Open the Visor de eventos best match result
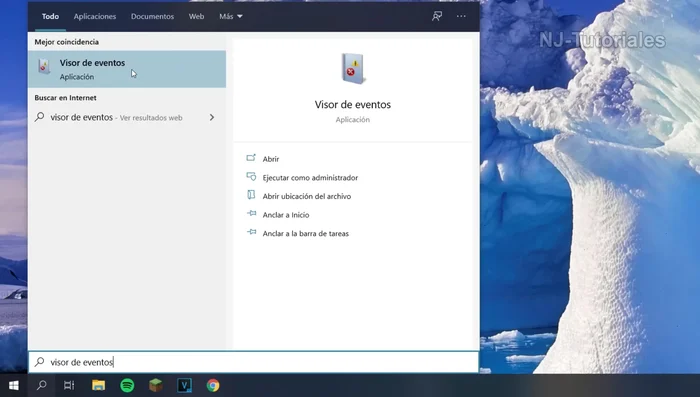This screenshot has height=397, width=700. pos(127,69)
